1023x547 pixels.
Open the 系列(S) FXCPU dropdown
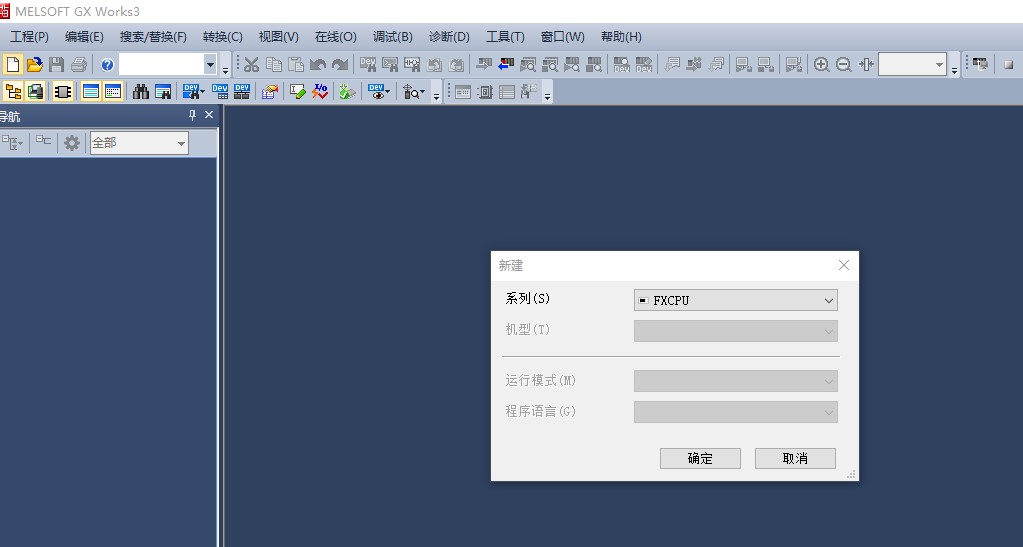(x=735, y=300)
